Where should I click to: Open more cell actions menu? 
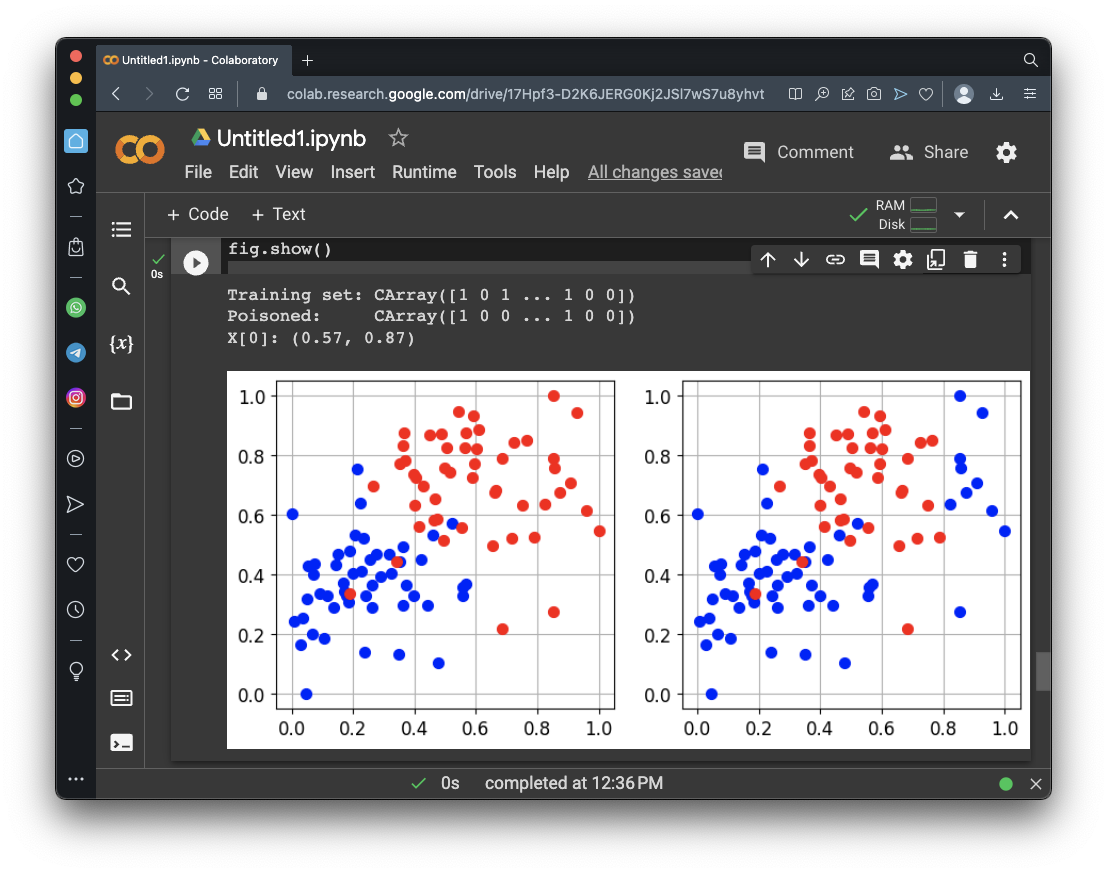pyautogui.click(x=1004, y=260)
